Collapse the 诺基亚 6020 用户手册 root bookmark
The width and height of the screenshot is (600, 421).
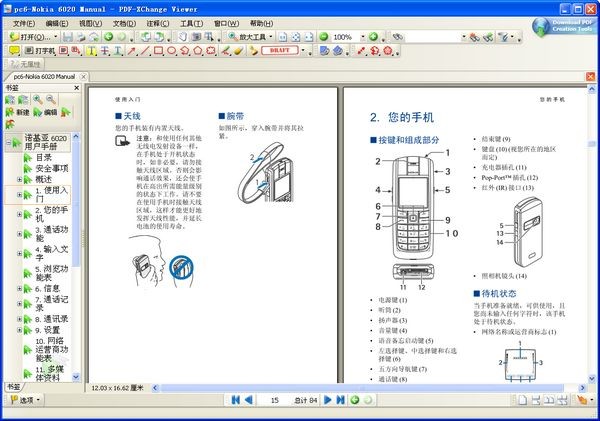8,142
